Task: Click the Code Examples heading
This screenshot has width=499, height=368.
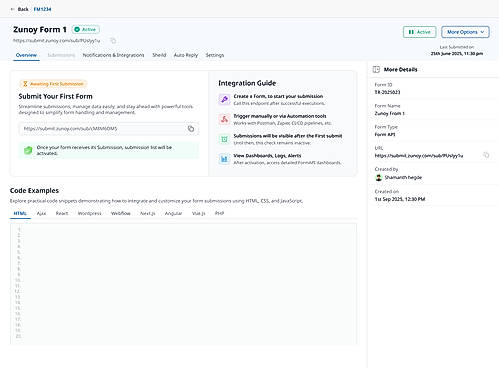Action: pos(34,191)
